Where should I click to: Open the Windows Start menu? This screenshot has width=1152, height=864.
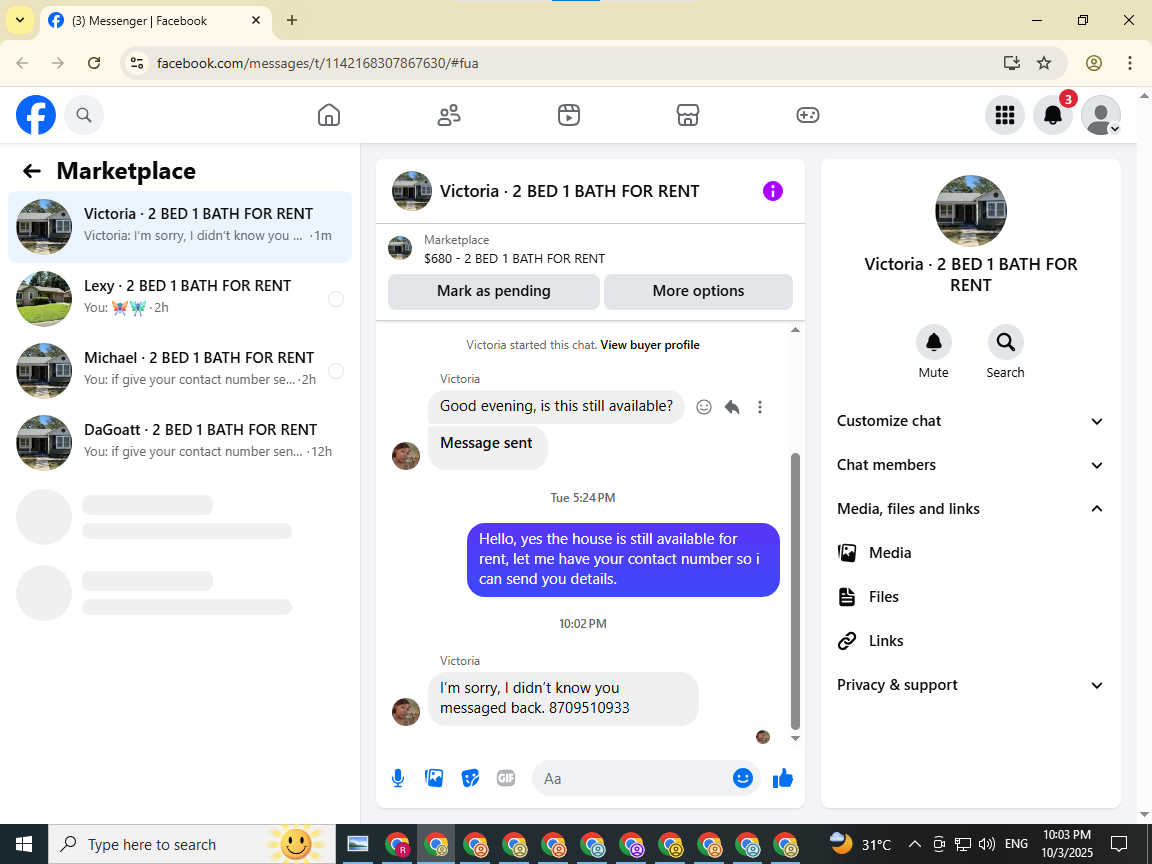click(x=24, y=844)
